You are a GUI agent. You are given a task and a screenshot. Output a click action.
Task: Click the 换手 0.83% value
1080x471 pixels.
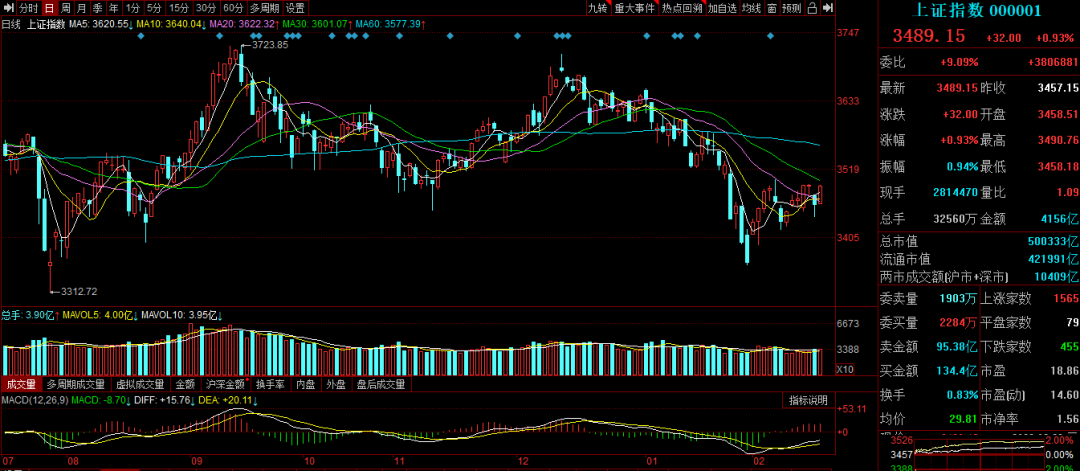960,395
